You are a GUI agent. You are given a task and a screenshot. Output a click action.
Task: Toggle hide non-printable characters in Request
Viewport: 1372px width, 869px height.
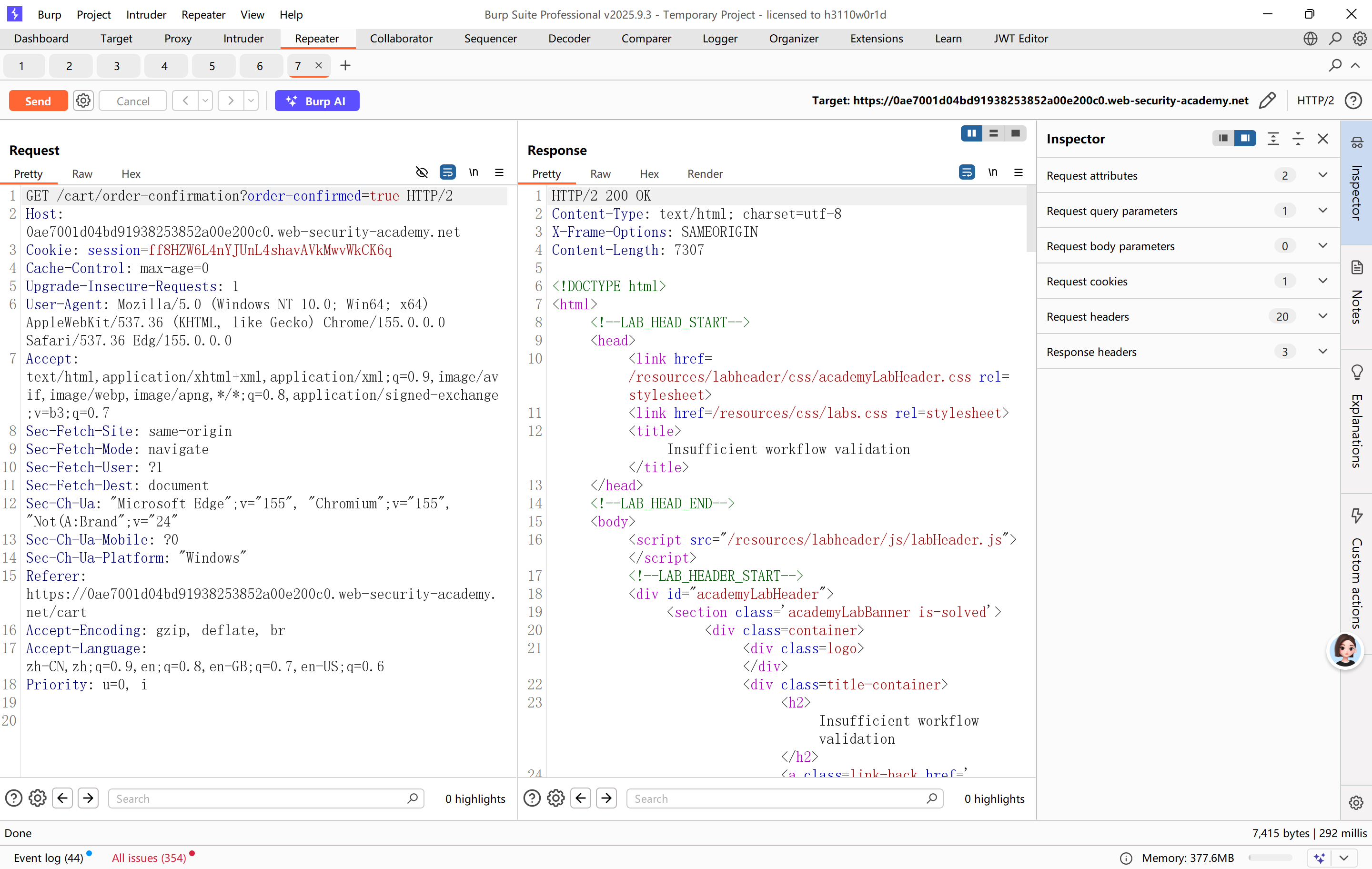pos(422,172)
